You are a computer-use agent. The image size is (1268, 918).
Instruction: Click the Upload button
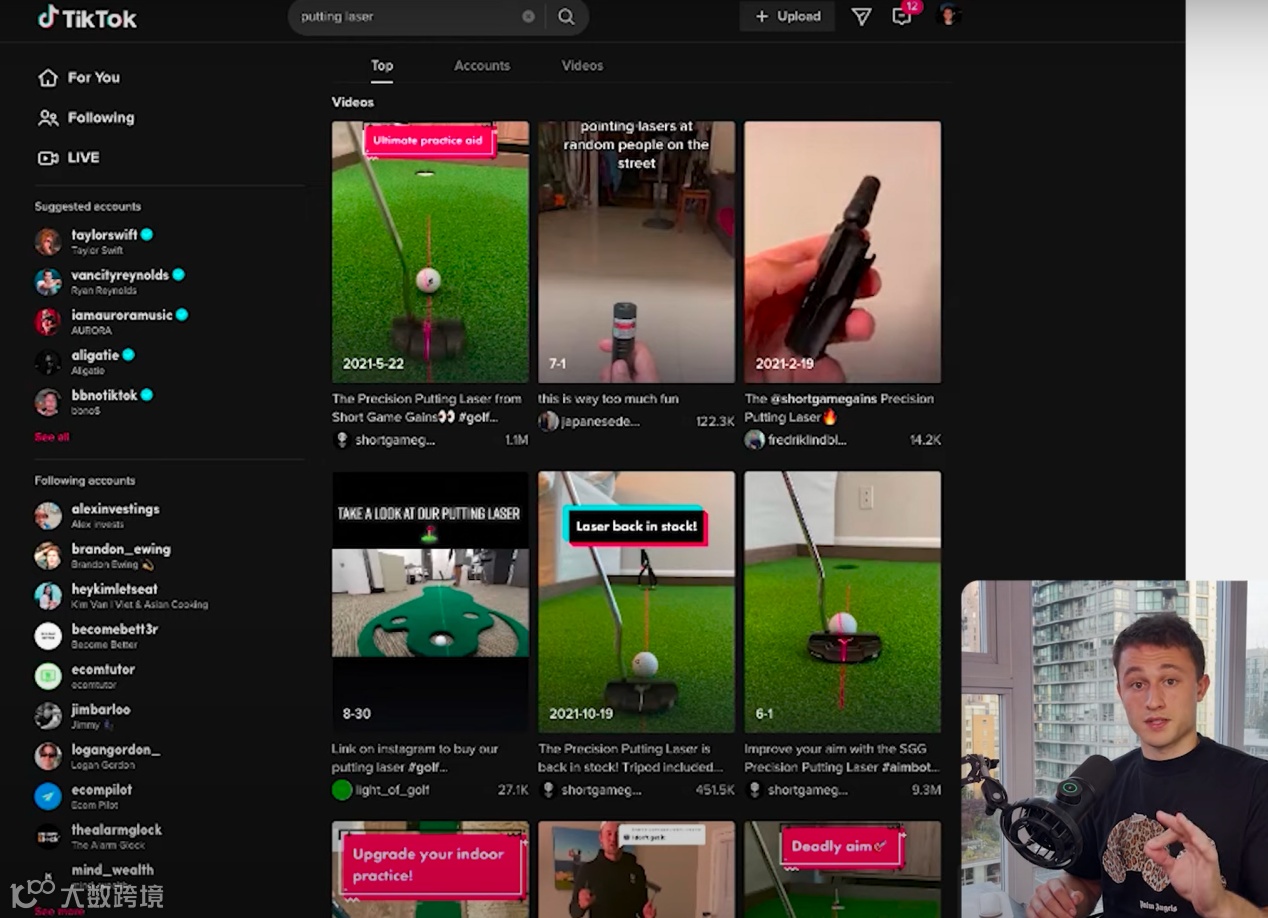point(787,17)
